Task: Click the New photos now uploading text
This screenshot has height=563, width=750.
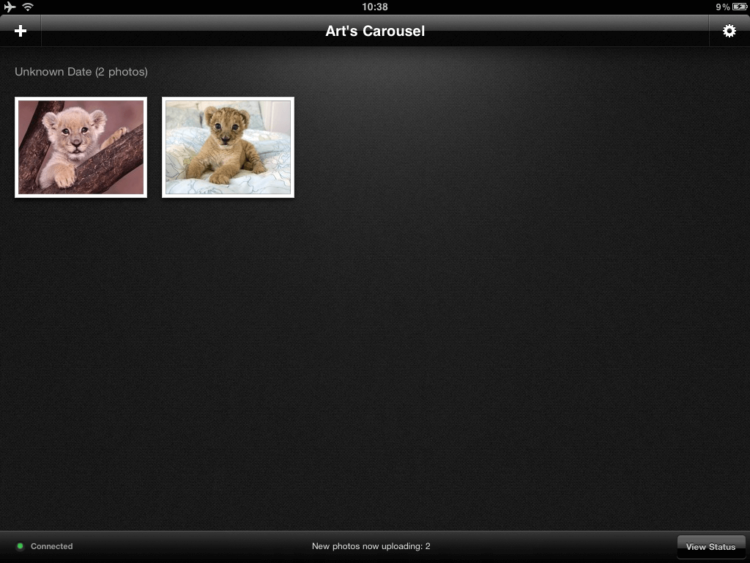Action: 371,546
